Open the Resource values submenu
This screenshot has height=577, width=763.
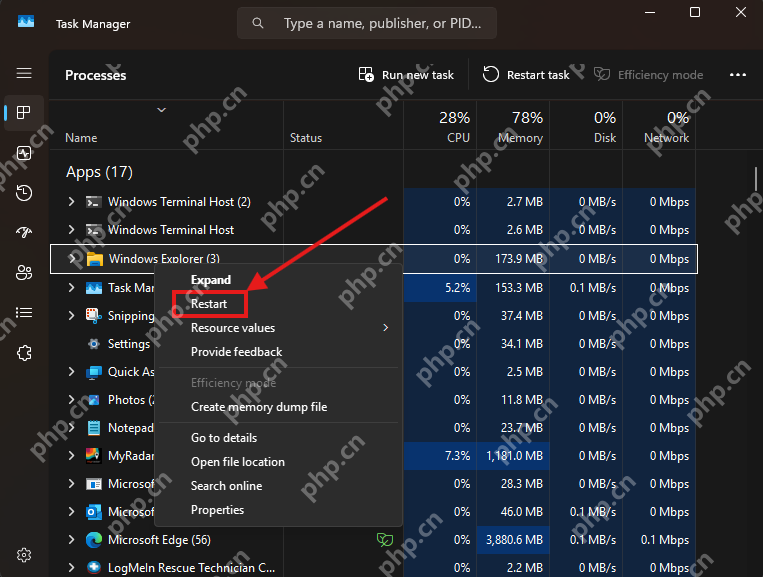click(278, 328)
